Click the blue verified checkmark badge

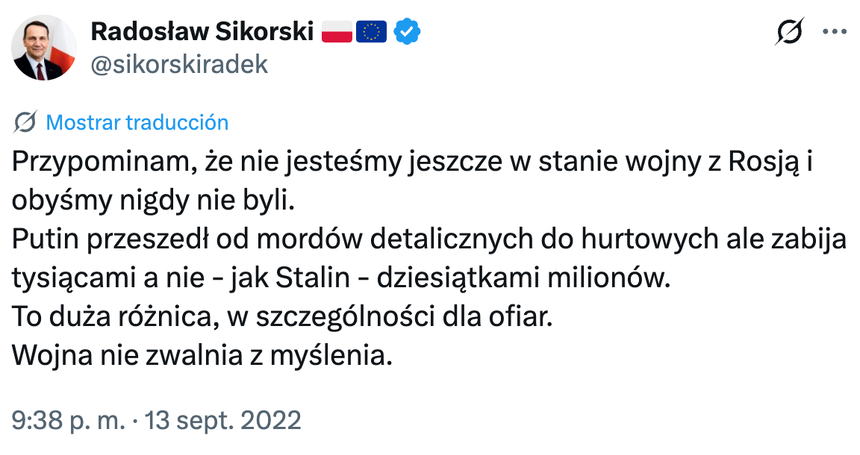pyautogui.click(x=405, y=32)
